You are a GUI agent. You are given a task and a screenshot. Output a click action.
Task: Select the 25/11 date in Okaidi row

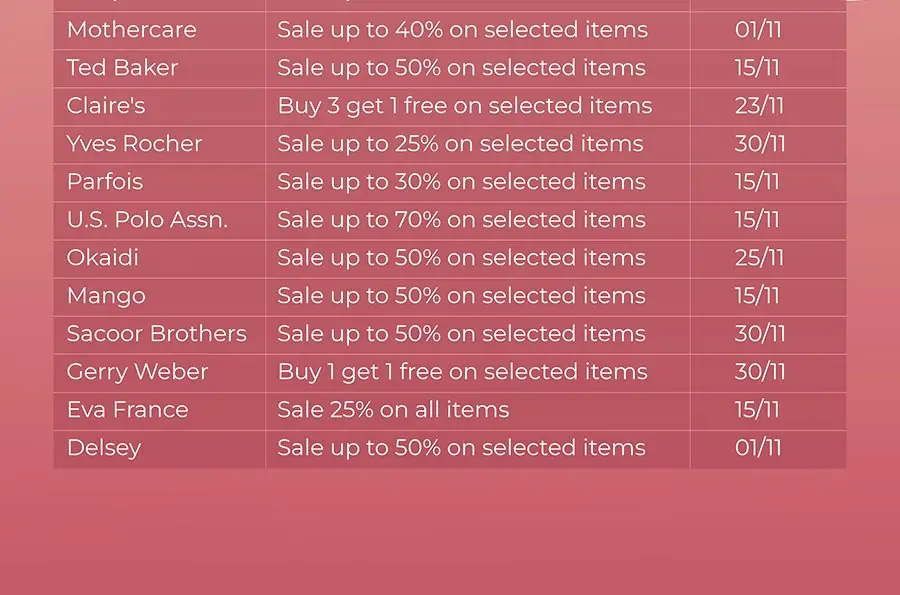759,258
